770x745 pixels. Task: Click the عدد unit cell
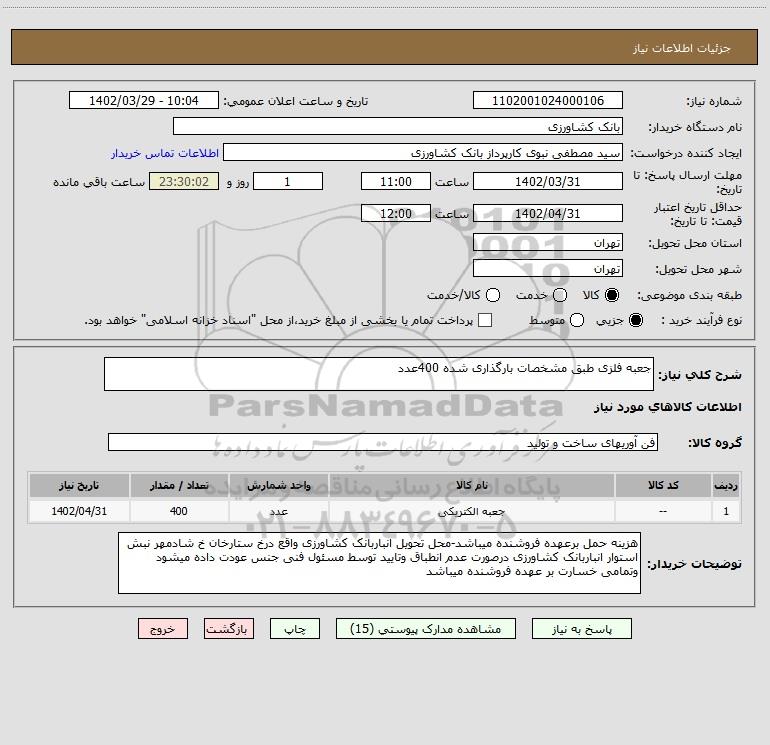point(278,511)
